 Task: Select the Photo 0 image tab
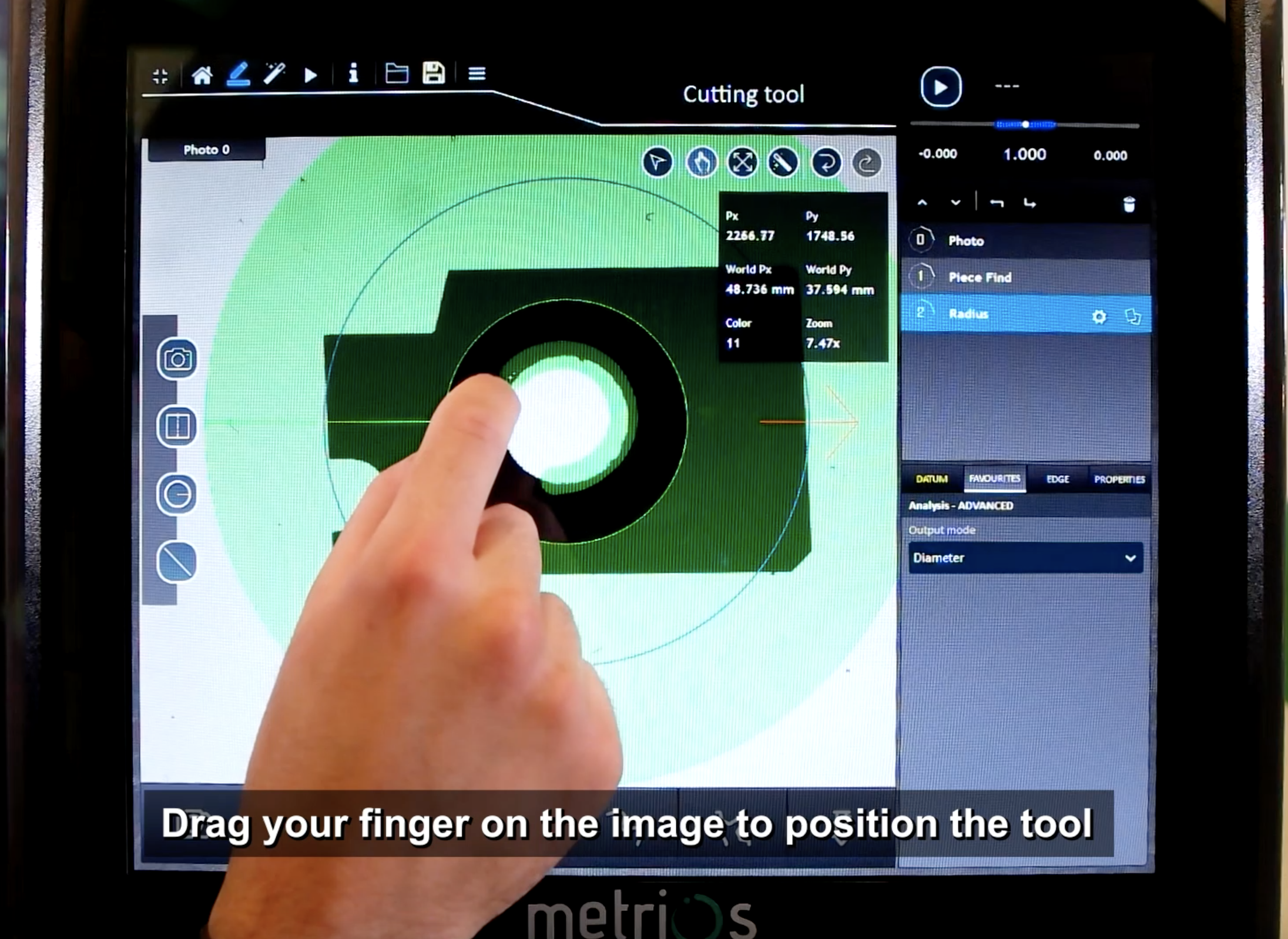coord(206,150)
